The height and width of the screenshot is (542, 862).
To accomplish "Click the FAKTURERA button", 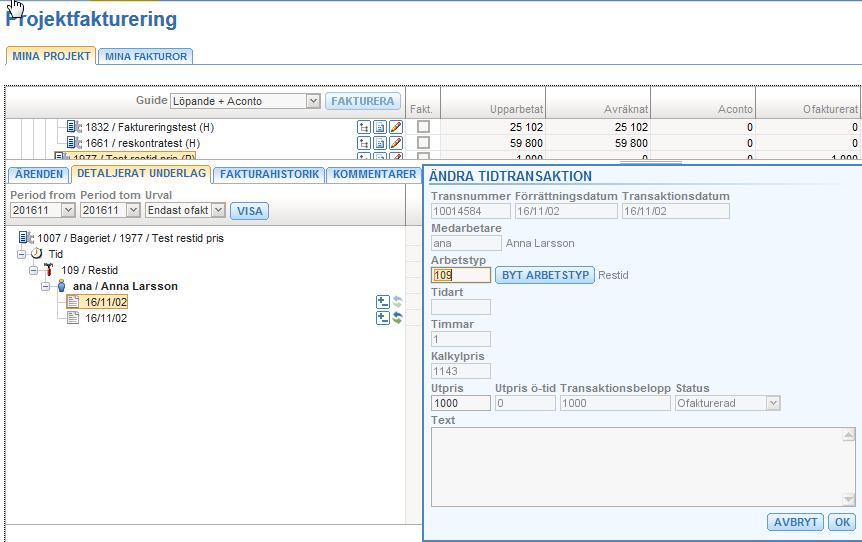I will (x=363, y=101).
